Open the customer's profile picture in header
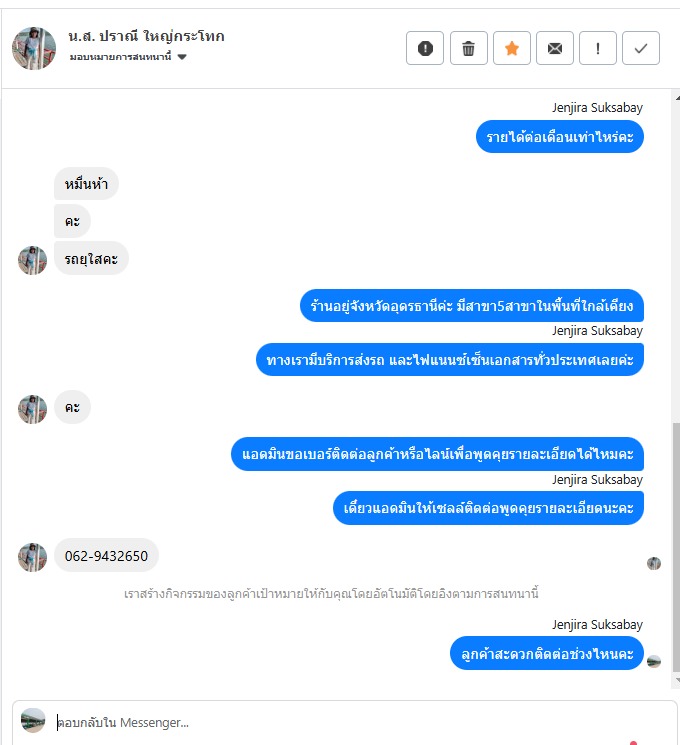The image size is (680, 745). click(x=34, y=48)
